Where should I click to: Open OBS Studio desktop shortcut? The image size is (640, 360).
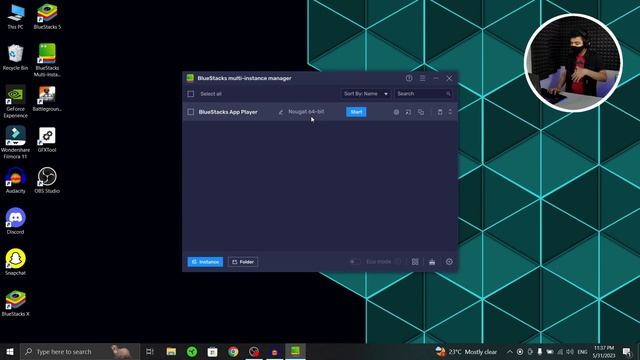tap(47, 180)
